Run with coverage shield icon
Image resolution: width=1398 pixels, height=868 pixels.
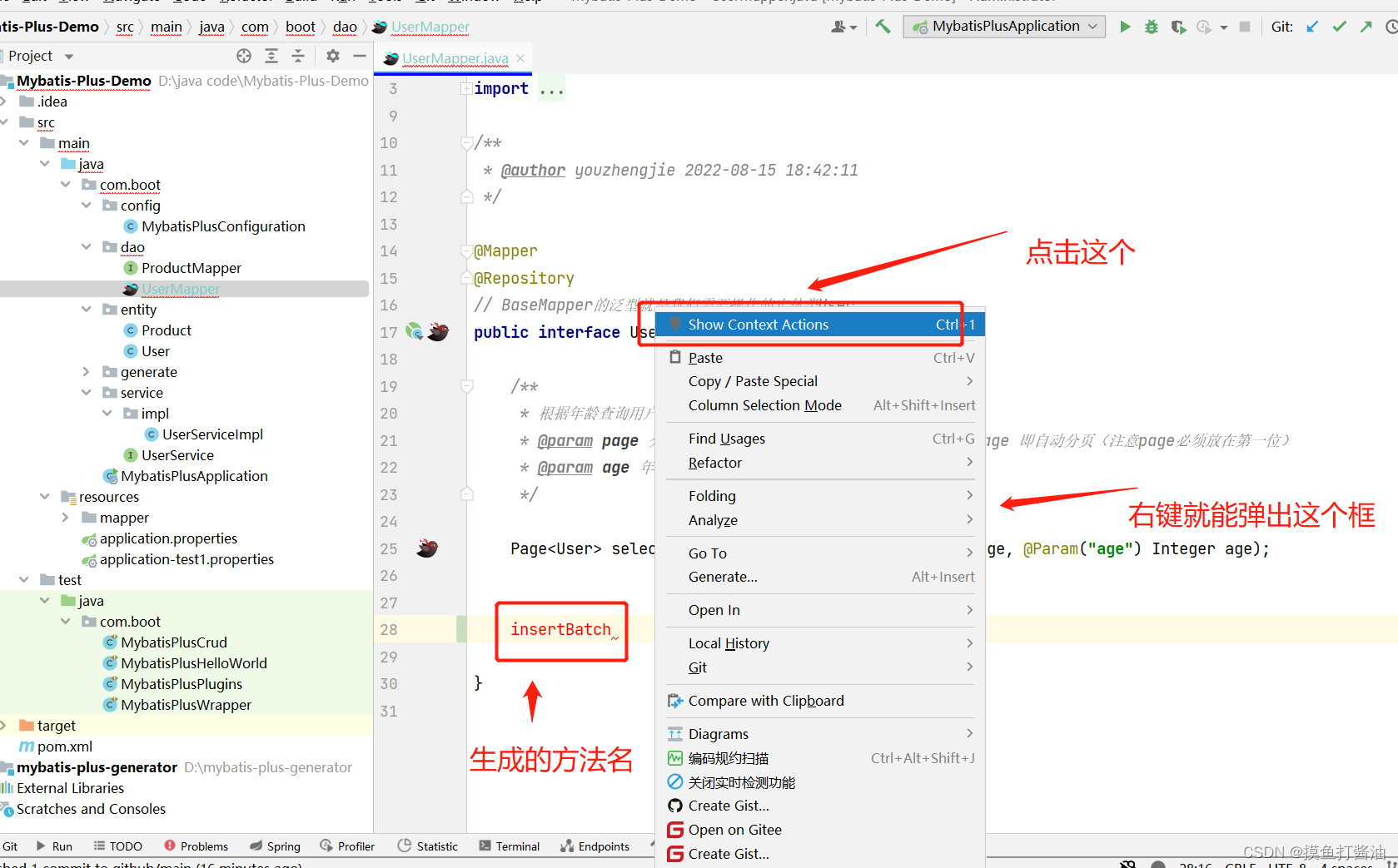[x=1178, y=27]
